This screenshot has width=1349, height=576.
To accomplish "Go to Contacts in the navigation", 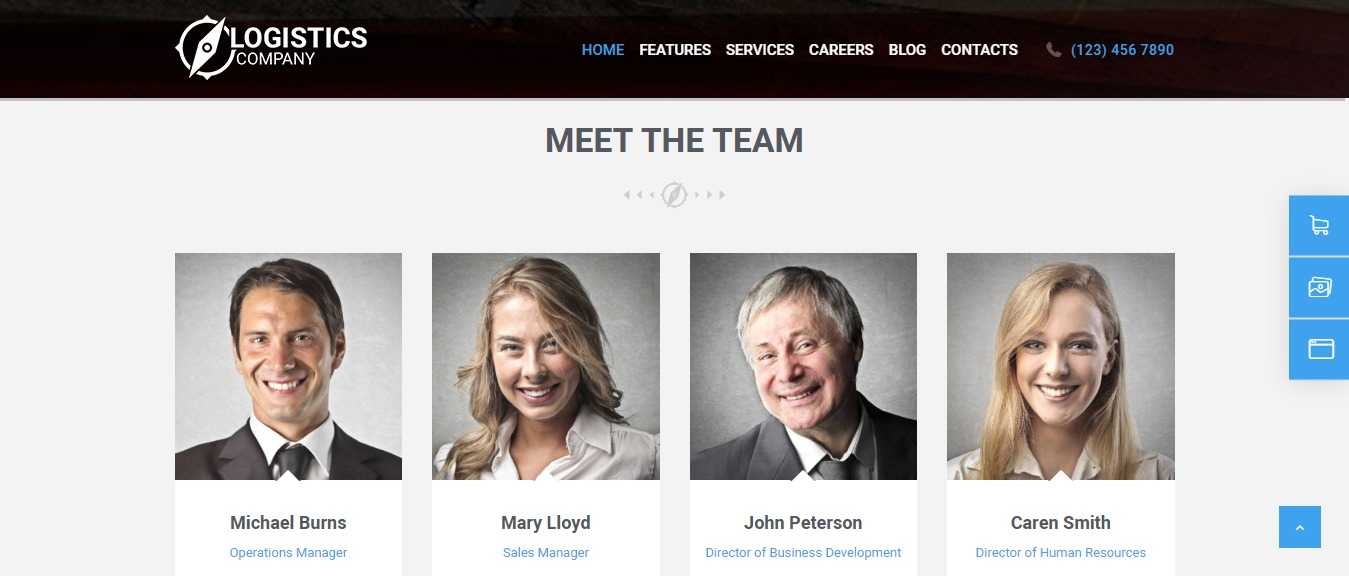I will point(979,50).
